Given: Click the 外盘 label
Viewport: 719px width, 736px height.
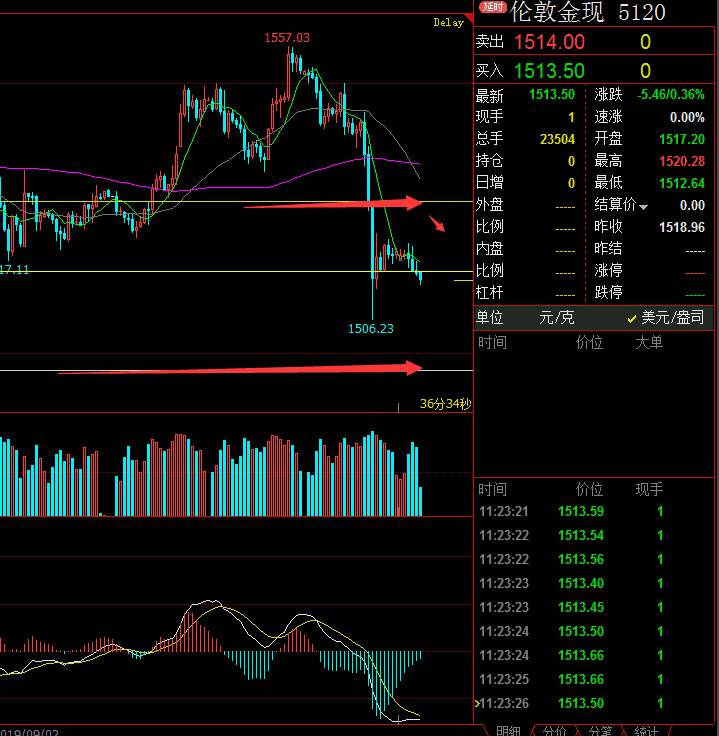Looking at the screenshot, I should 489,204.
